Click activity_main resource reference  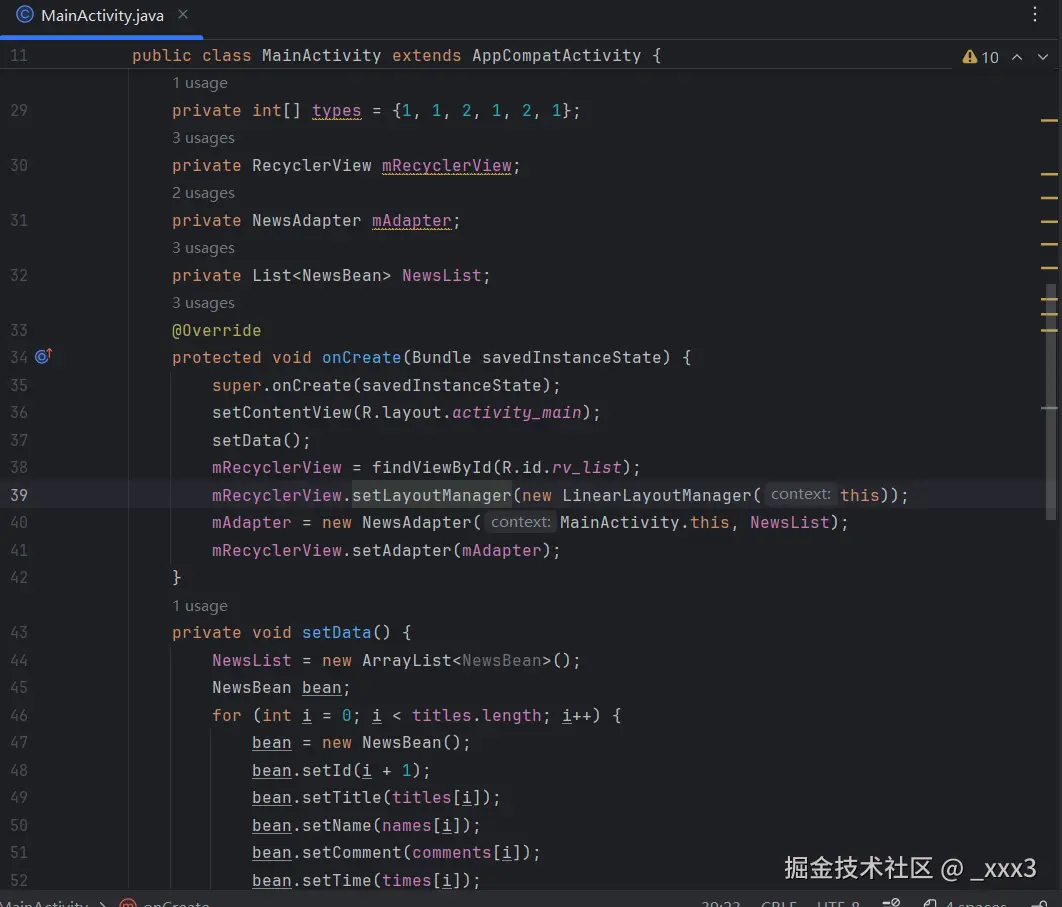[517, 413]
